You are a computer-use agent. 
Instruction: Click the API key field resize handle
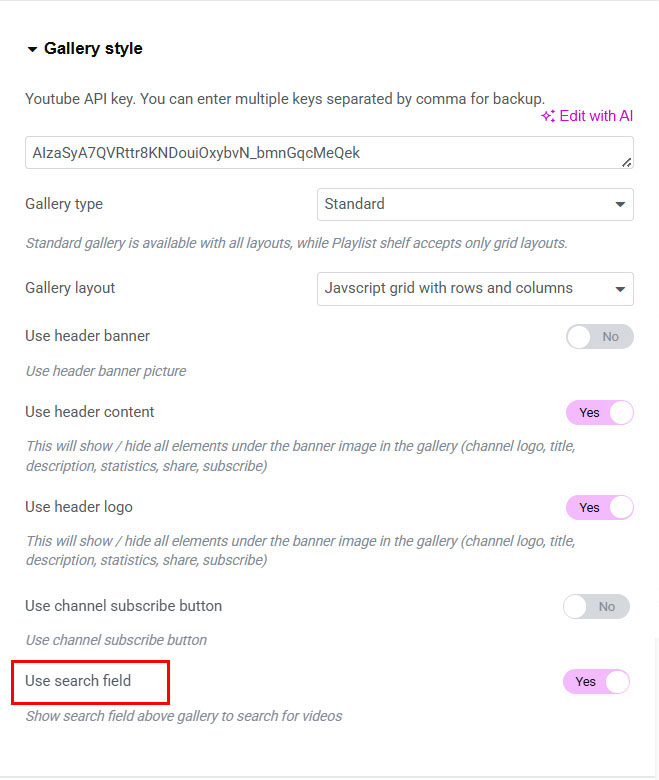626,161
